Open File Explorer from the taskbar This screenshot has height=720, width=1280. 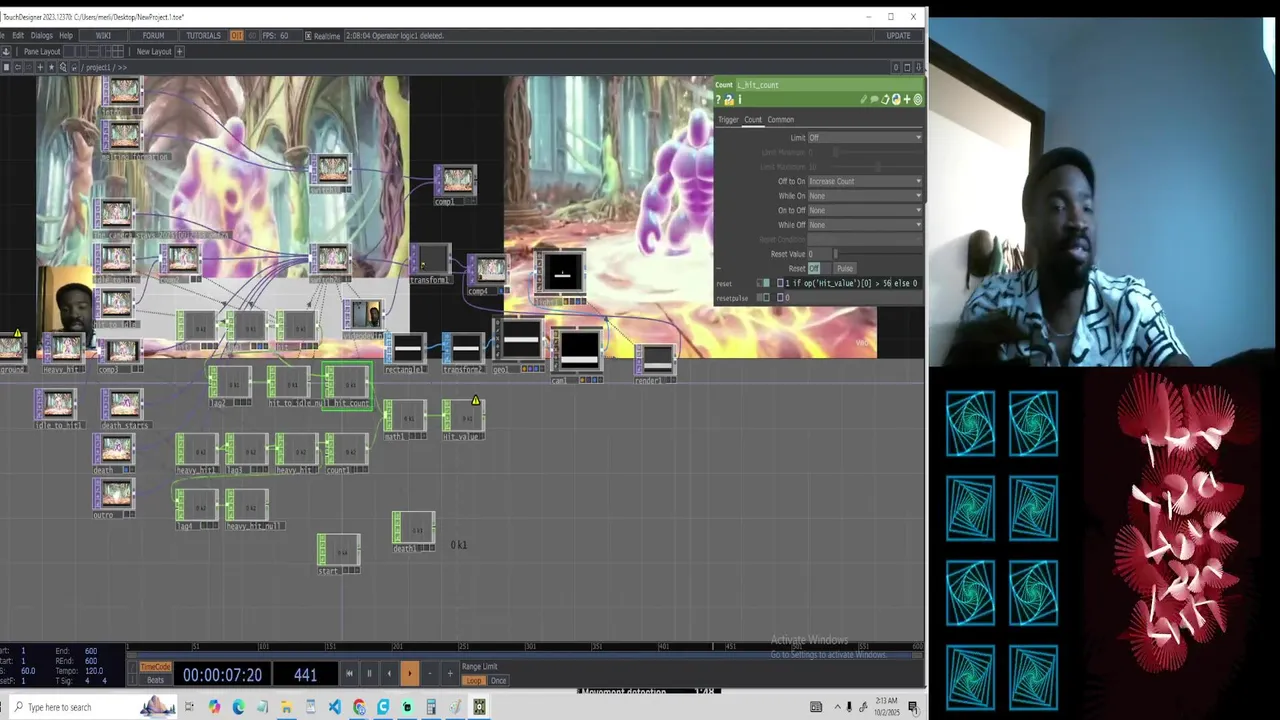point(286,707)
